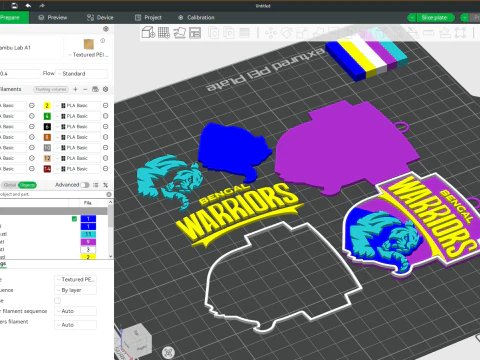This screenshot has height=360, width=480.
Task: Click the Slice plate button
Action: coord(435,18)
